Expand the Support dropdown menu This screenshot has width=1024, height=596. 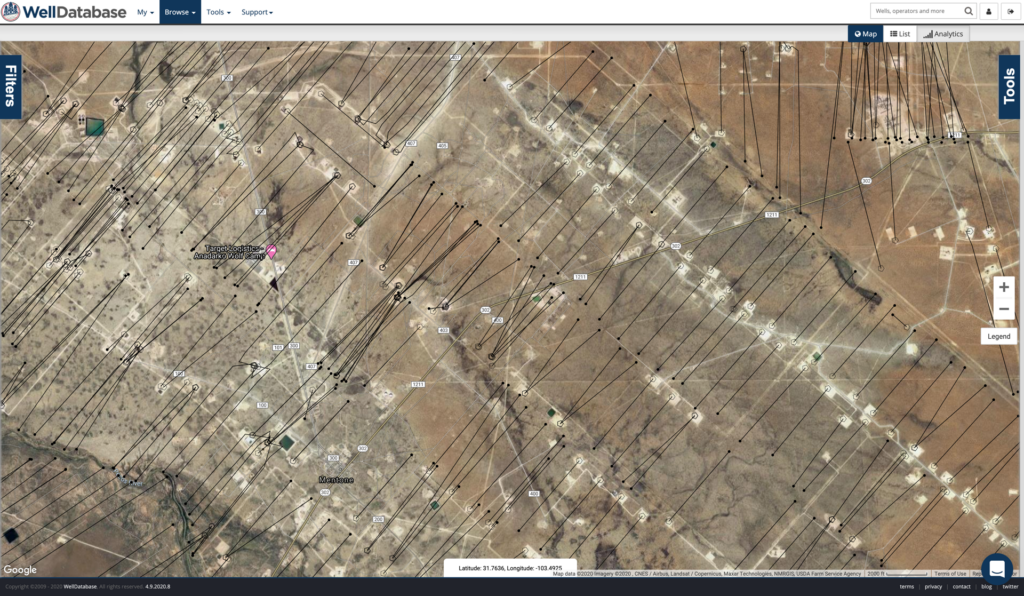click(257, 12)
